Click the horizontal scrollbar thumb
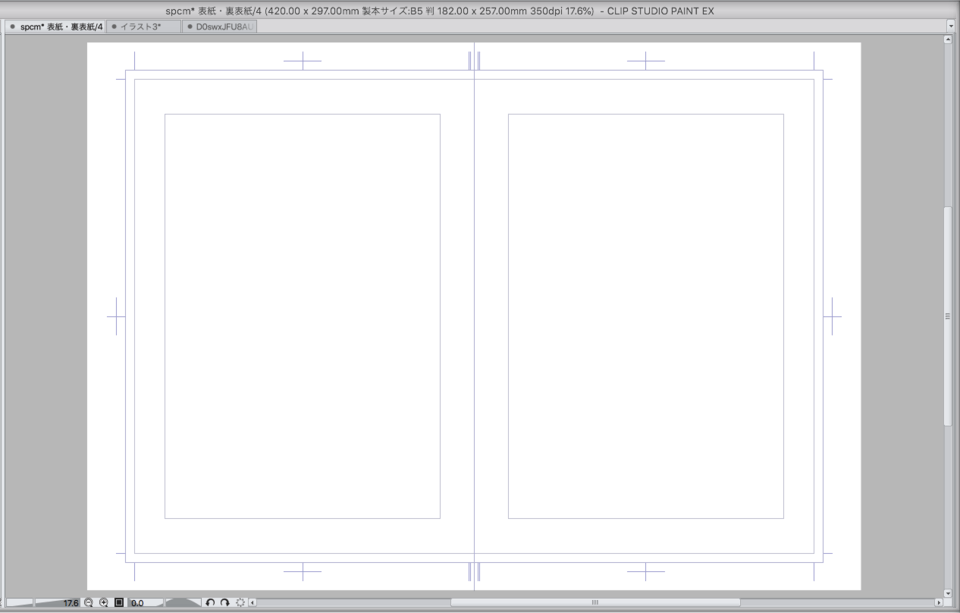 [x=595, y=603]
